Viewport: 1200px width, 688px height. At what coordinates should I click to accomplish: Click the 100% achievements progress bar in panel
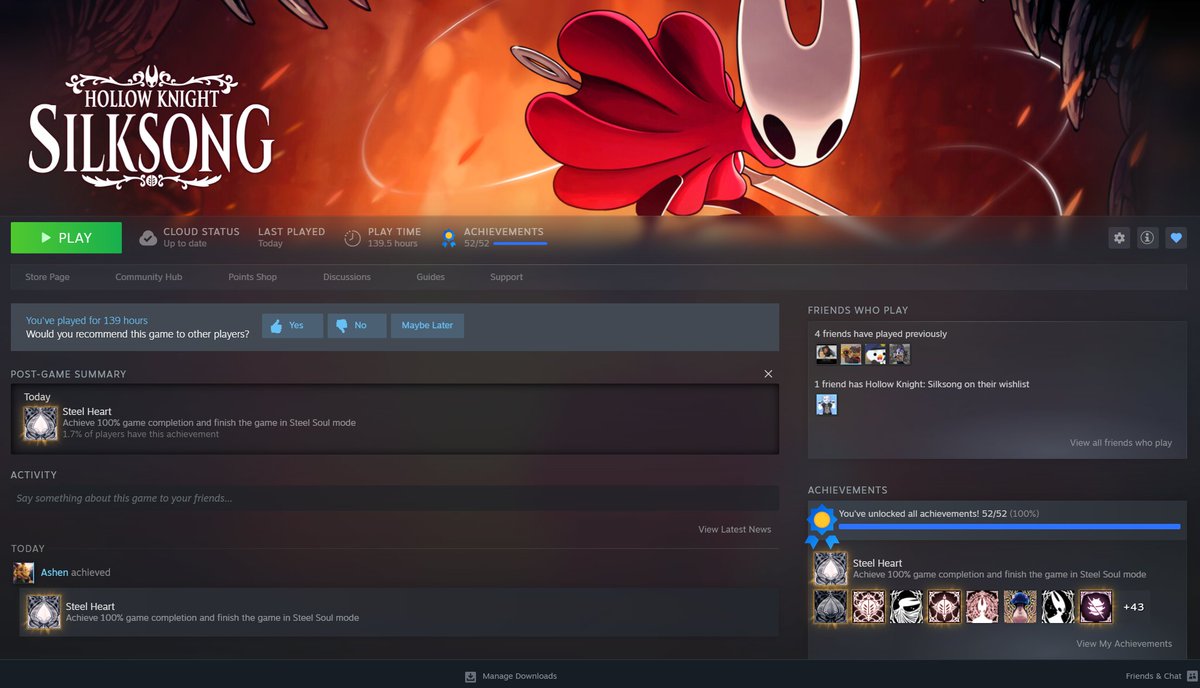[x=1009, y=526]
